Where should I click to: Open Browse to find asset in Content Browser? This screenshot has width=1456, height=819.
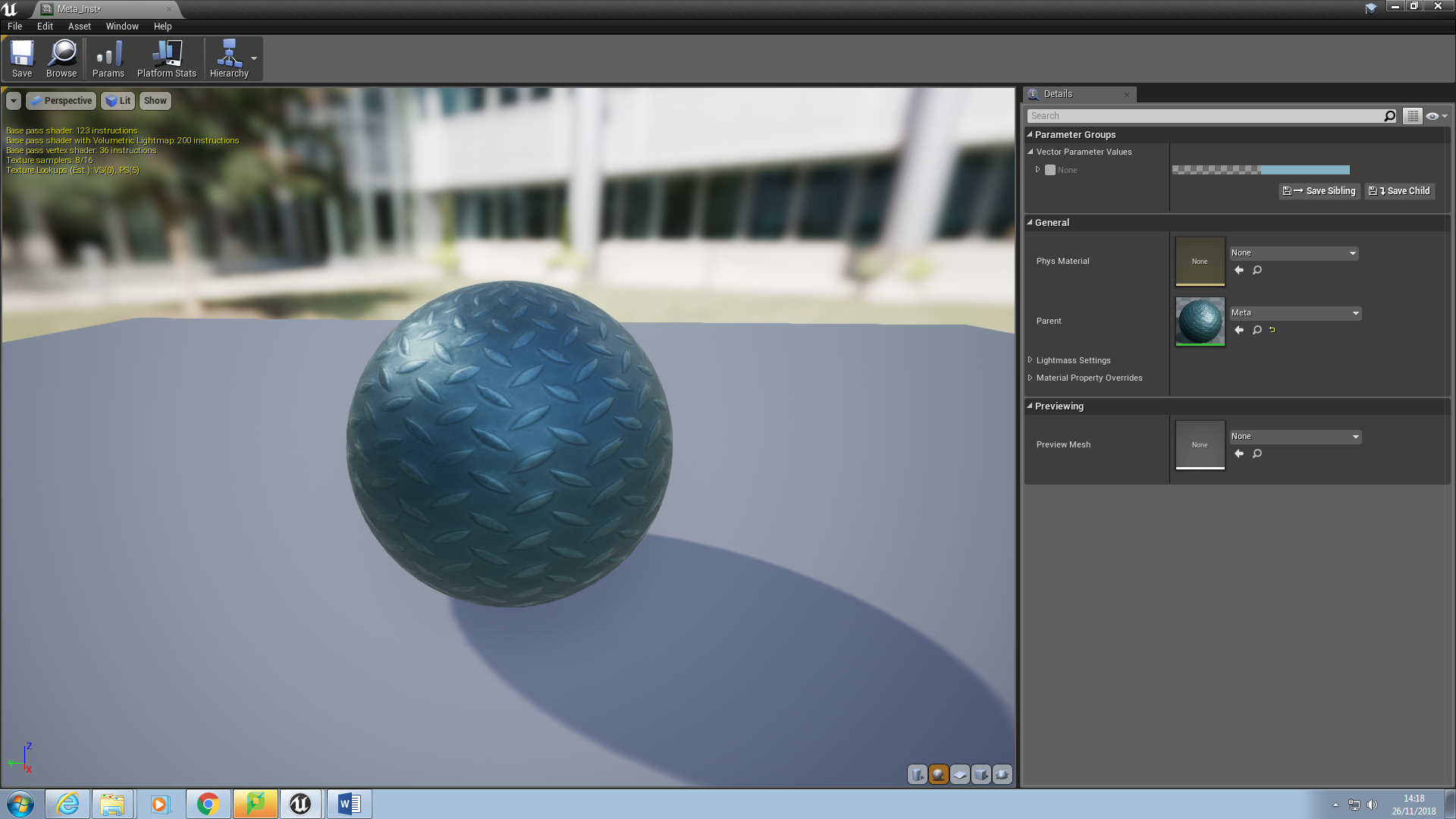(x=61, y=59)
